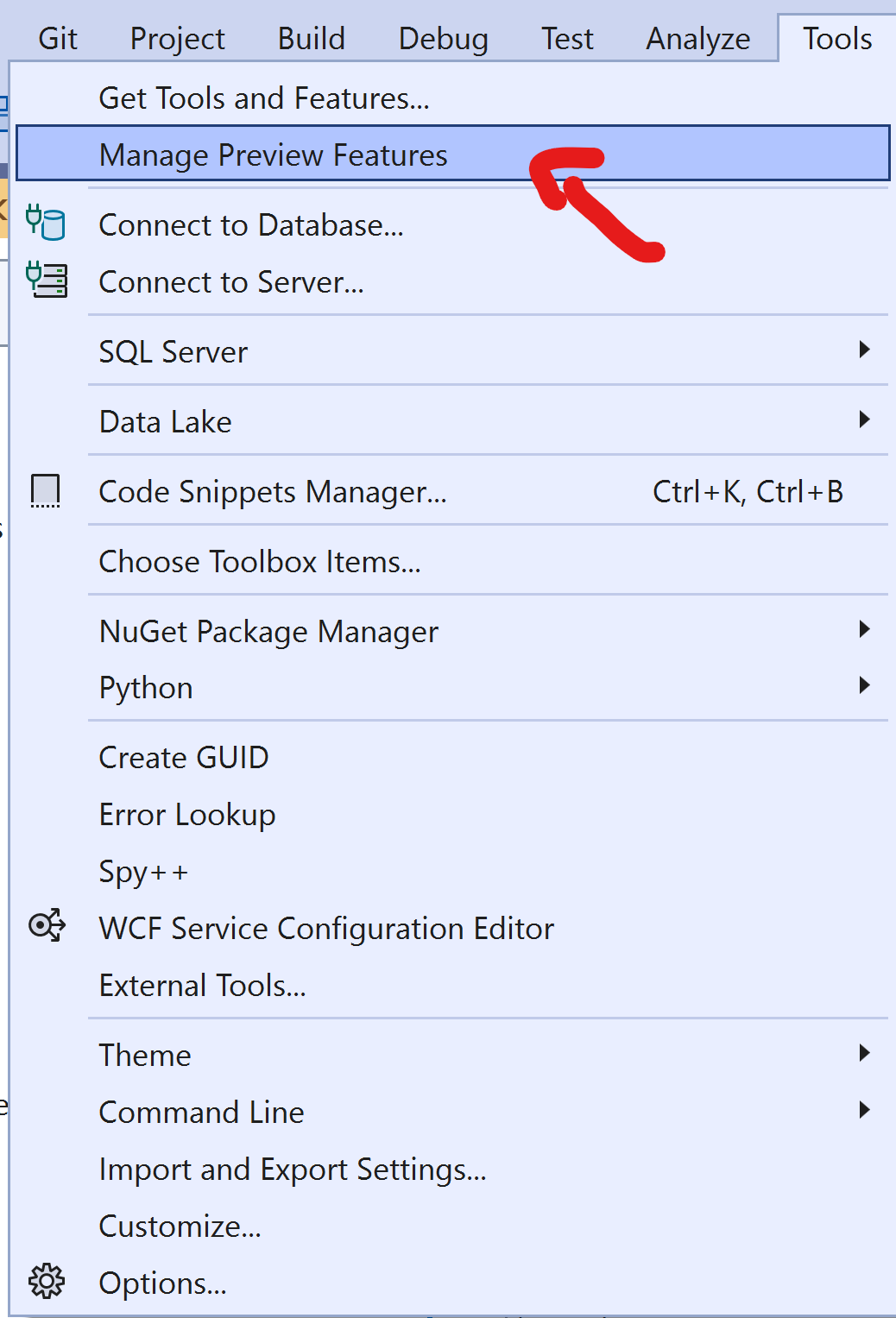Open the Analyze menu
The height and width of the screenshot is (1318, 896).
[698, 39]
